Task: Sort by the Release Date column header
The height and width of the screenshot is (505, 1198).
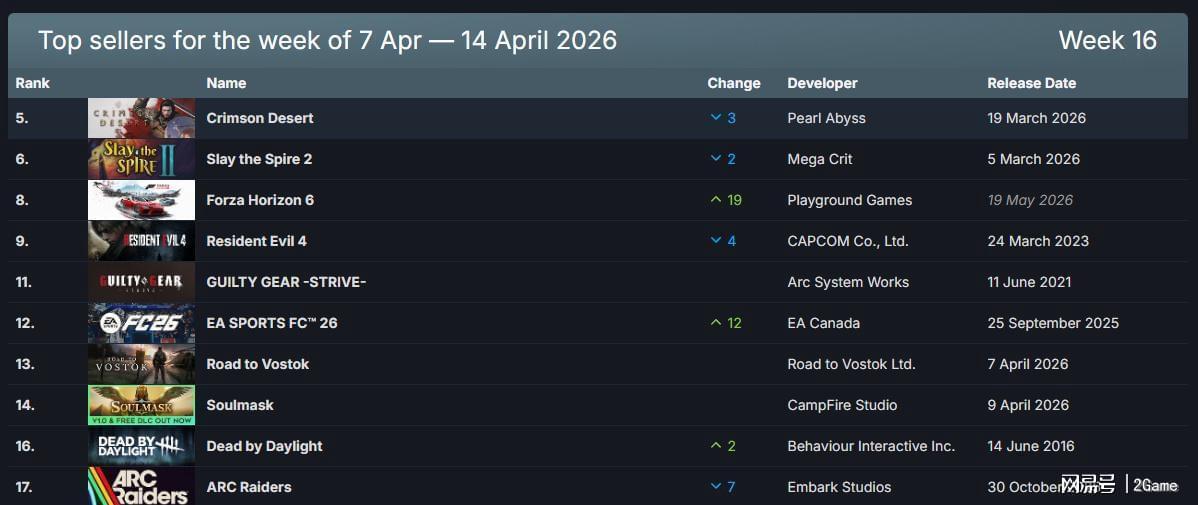Action: click(x=1031, y=83)
